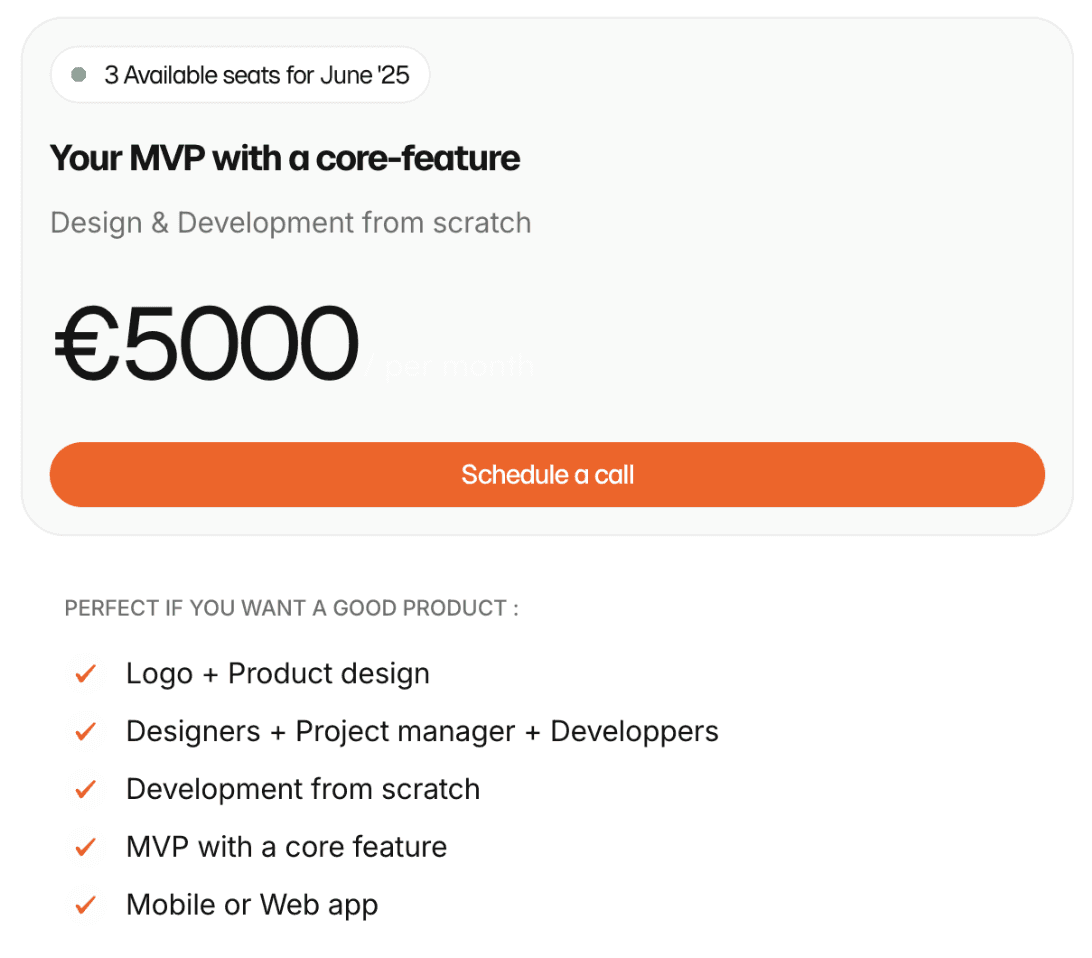This screenshot has height=958, width=1092.
Task: Click checkmark beside Development from scratch
Action: tap(86, 789)
